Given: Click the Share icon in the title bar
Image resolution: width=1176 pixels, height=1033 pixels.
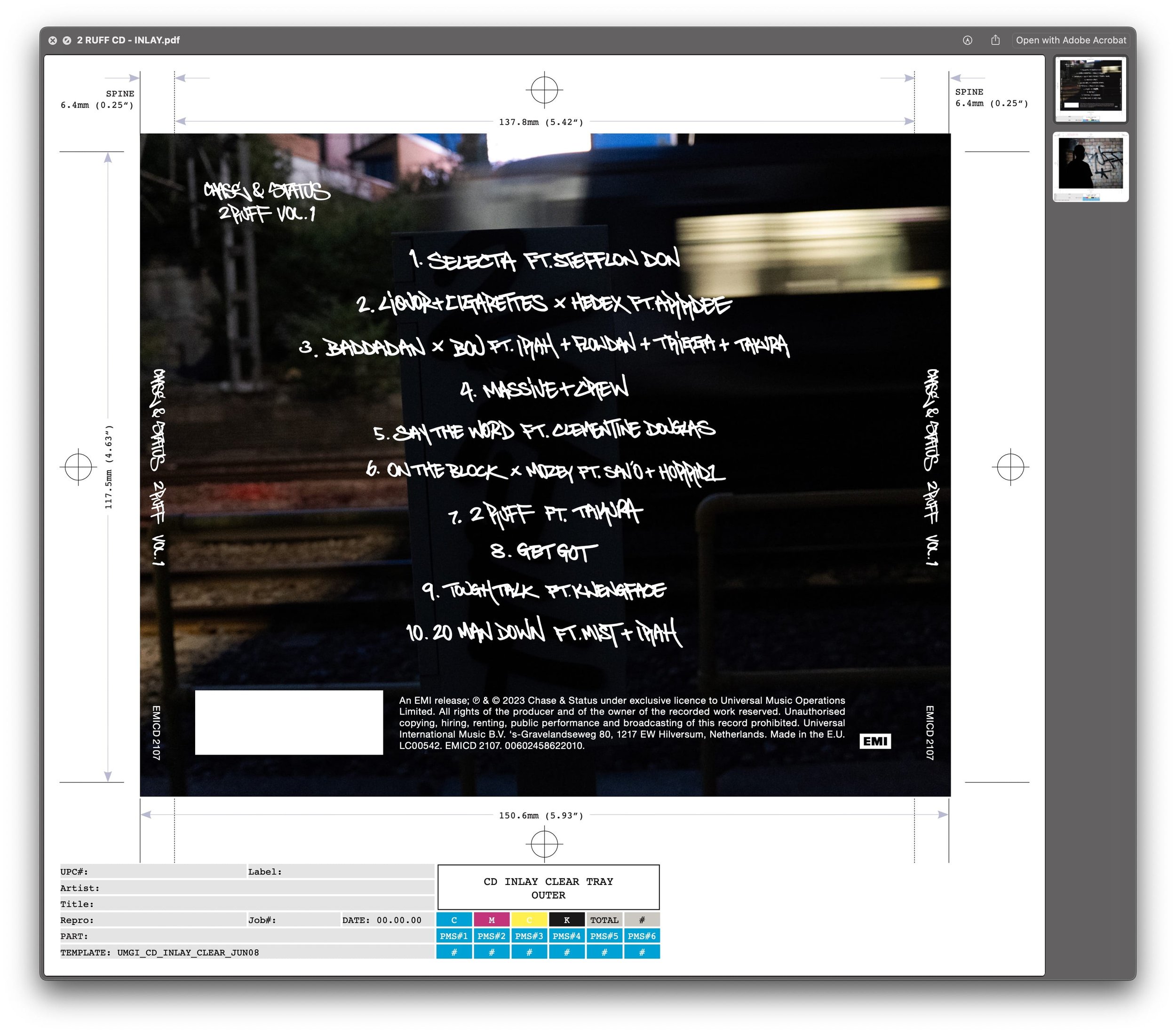Looking at the screenshot, I should click(995, 40).
